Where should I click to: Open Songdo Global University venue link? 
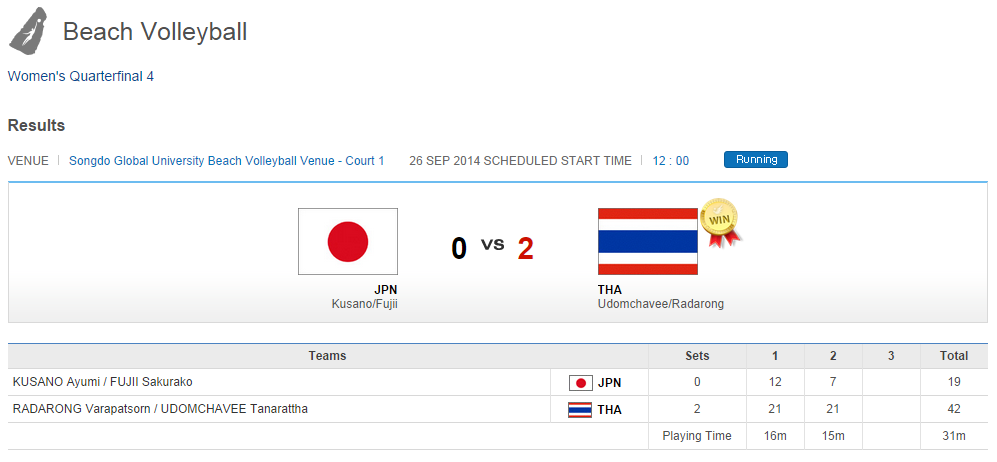tap(226, 160)
